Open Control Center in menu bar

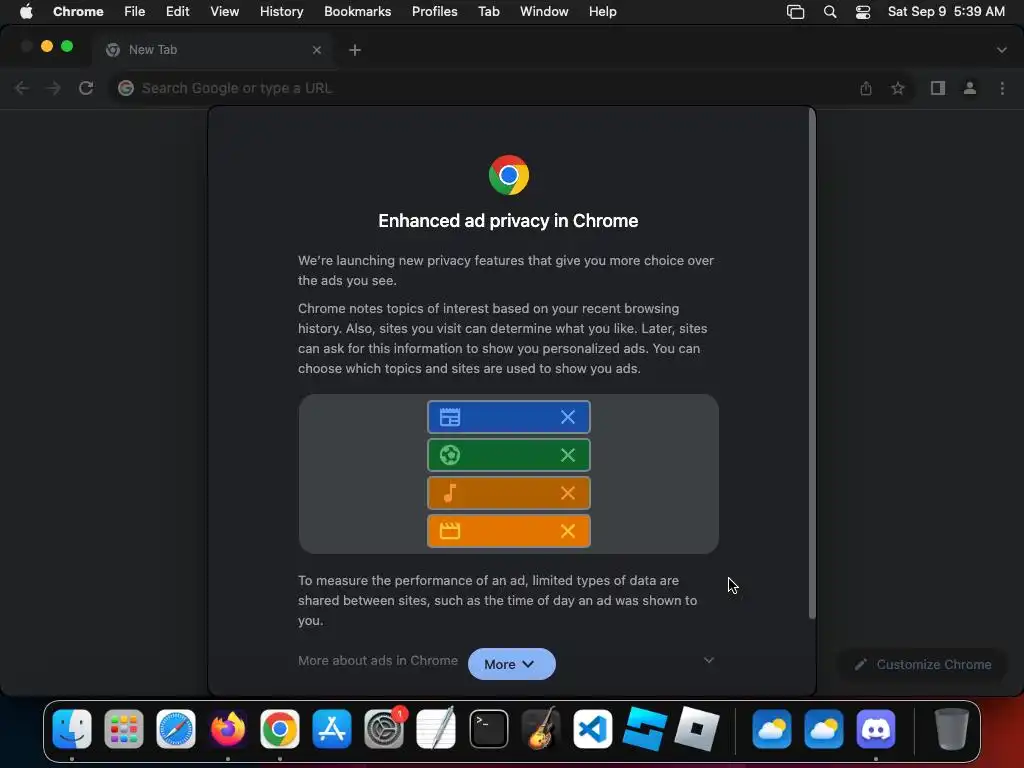pos(863,12)
